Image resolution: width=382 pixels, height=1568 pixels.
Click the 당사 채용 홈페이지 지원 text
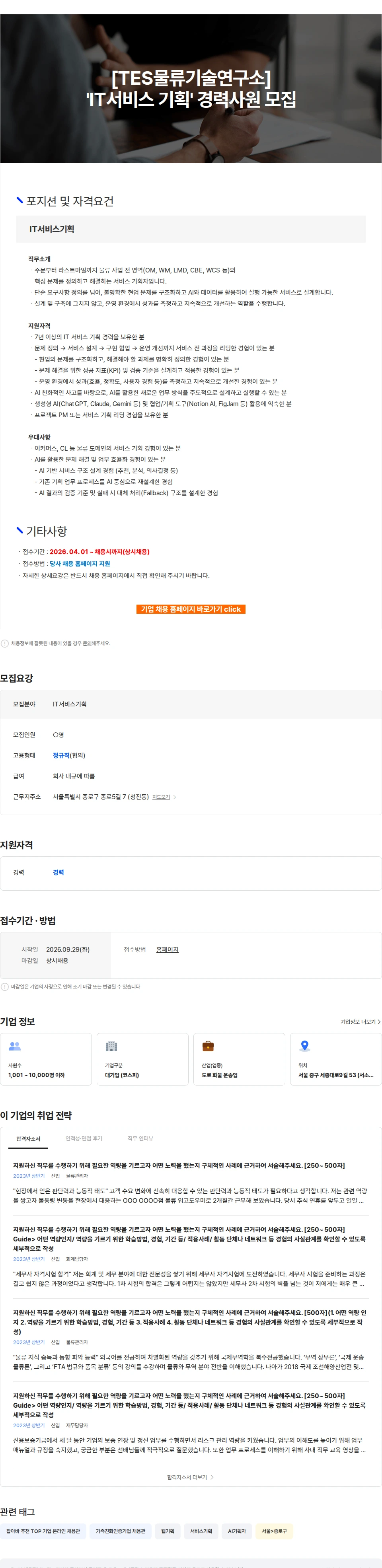point(80,564)
